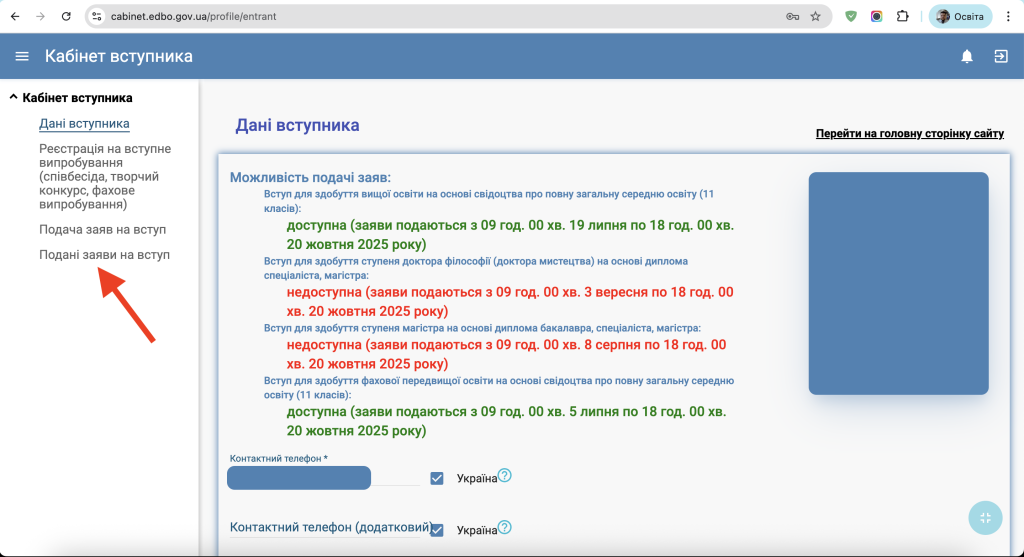
Task: Open the green shield extension
Action: pyautogui.click(x=851, y=16)
